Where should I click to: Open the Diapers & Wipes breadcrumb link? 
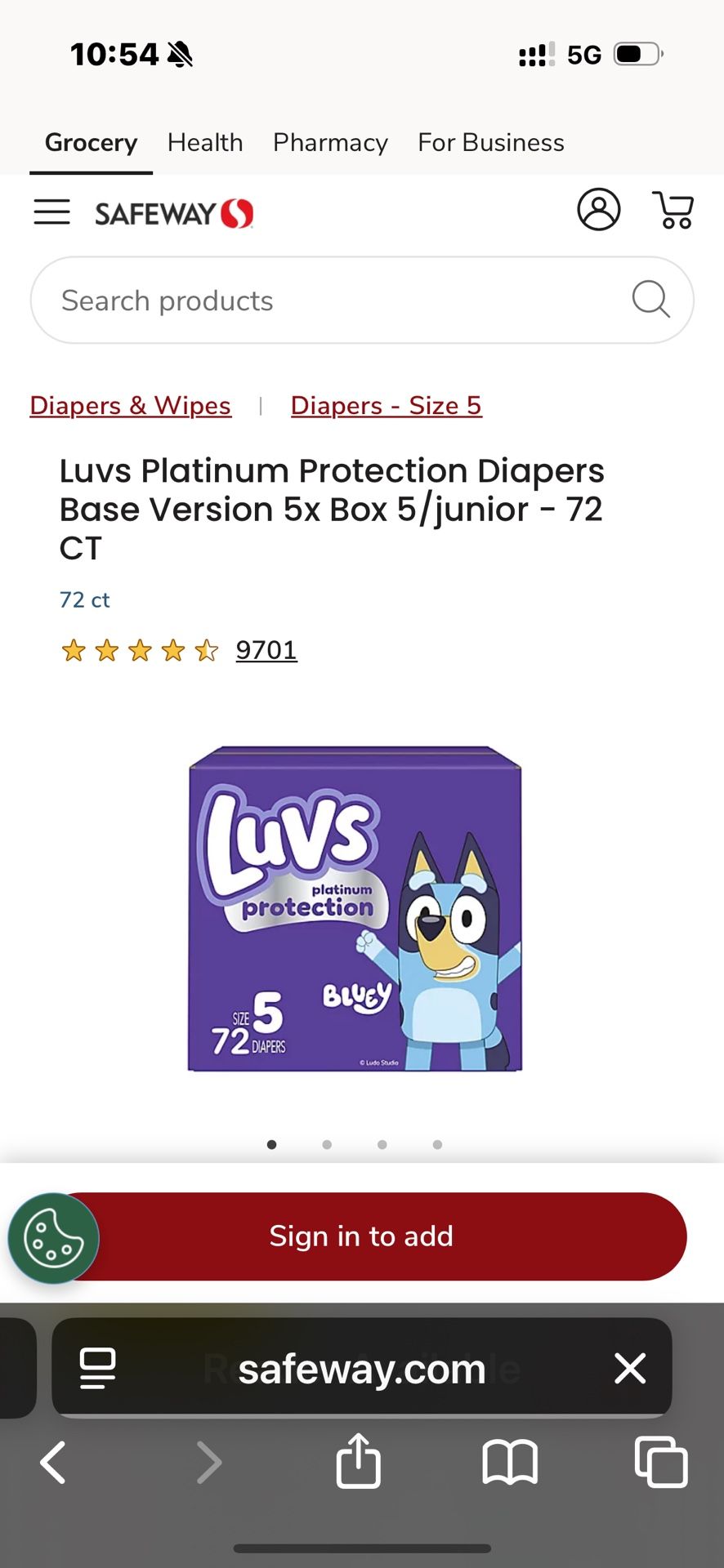point(130,405)
